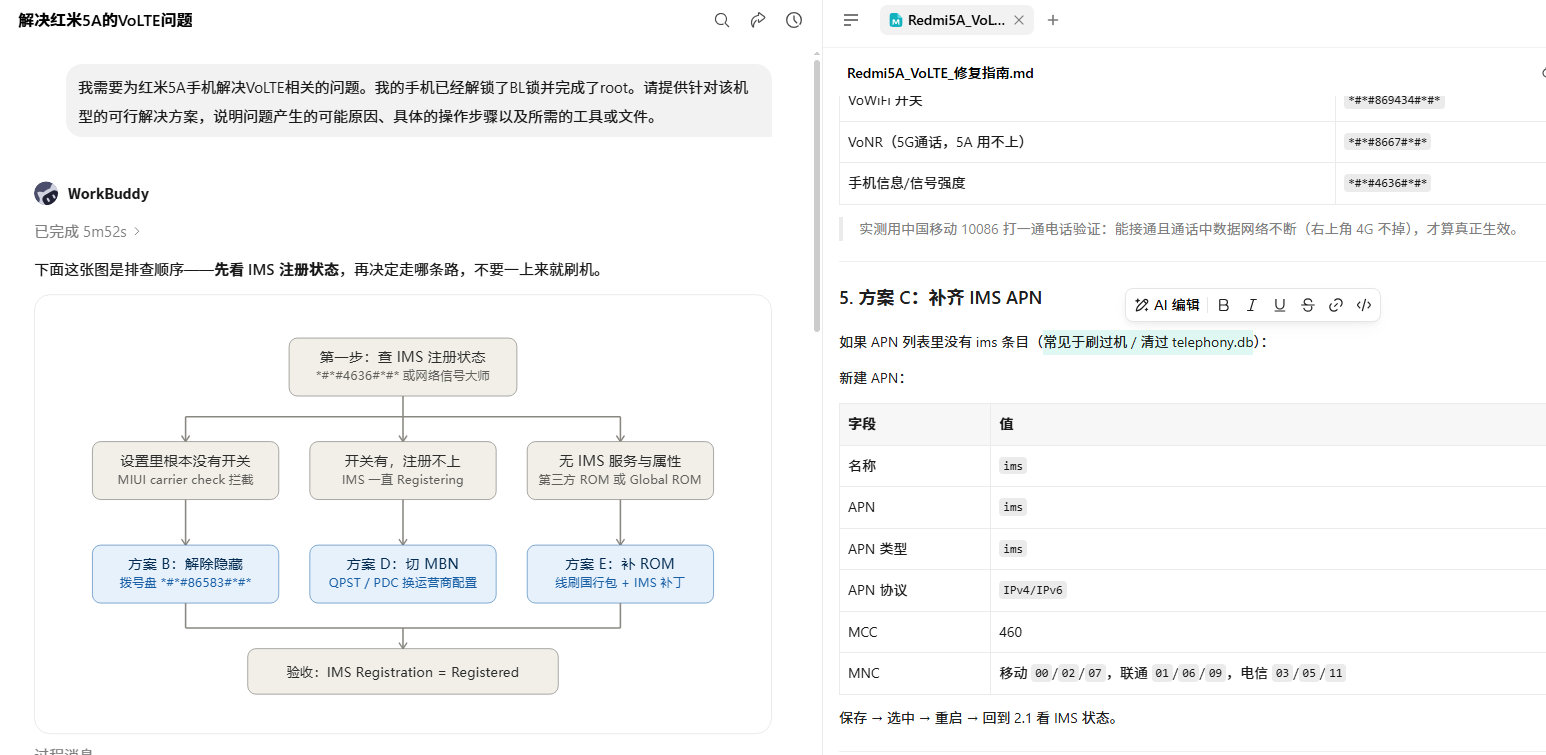Click the *#*#8667#*#* code in the VoNR row

pyautogui.click(x=1388, y=142)
